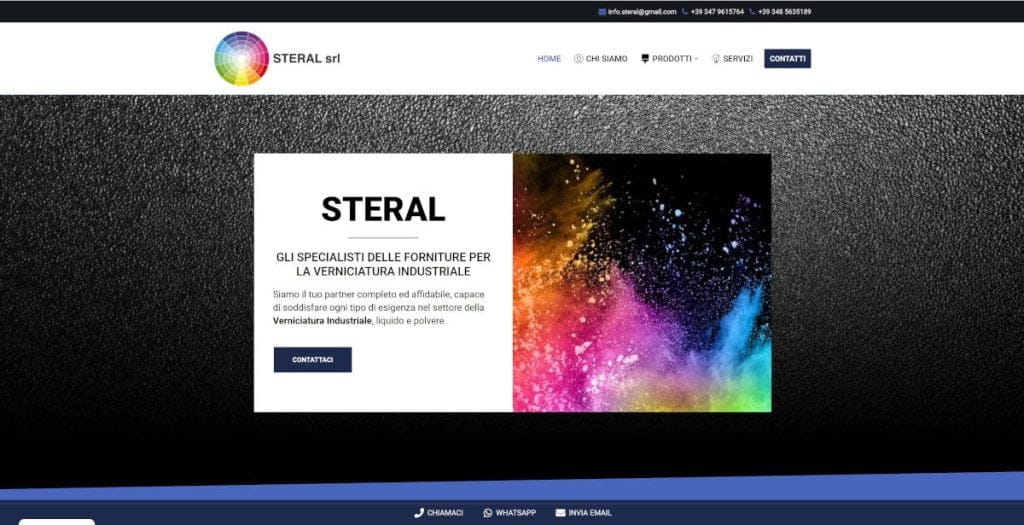
Task: Click the lightbulb icon beside Servizi
Action: coord(716,59)
